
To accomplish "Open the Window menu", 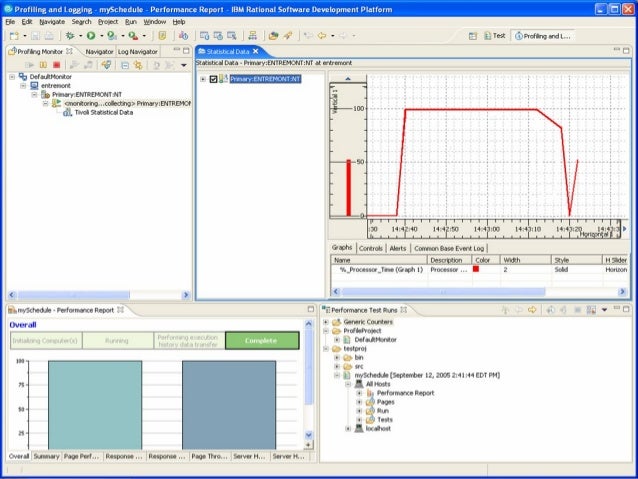I will (x=154, y=21).
